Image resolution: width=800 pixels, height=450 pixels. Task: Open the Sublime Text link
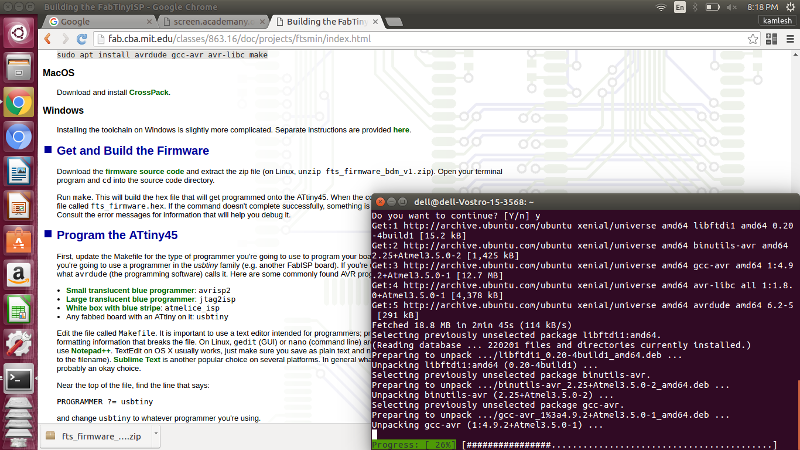(x=137, y=360)
